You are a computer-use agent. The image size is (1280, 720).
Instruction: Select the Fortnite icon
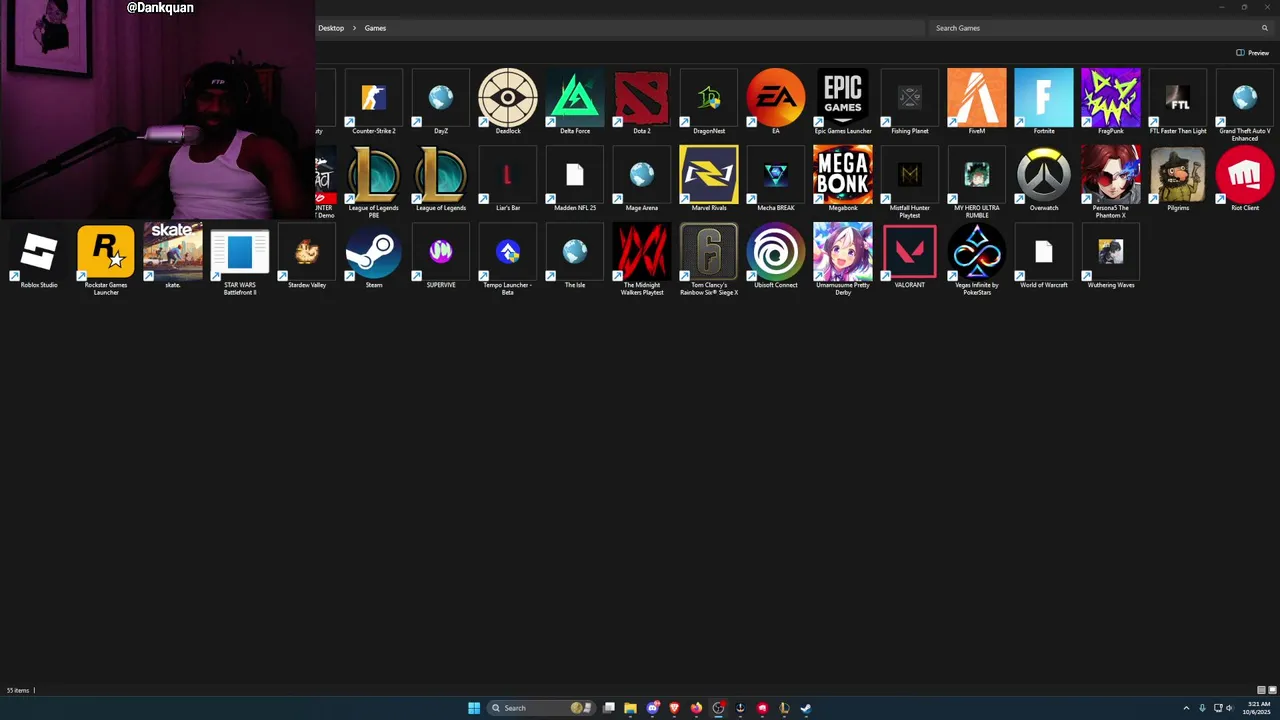(1044, 101)
